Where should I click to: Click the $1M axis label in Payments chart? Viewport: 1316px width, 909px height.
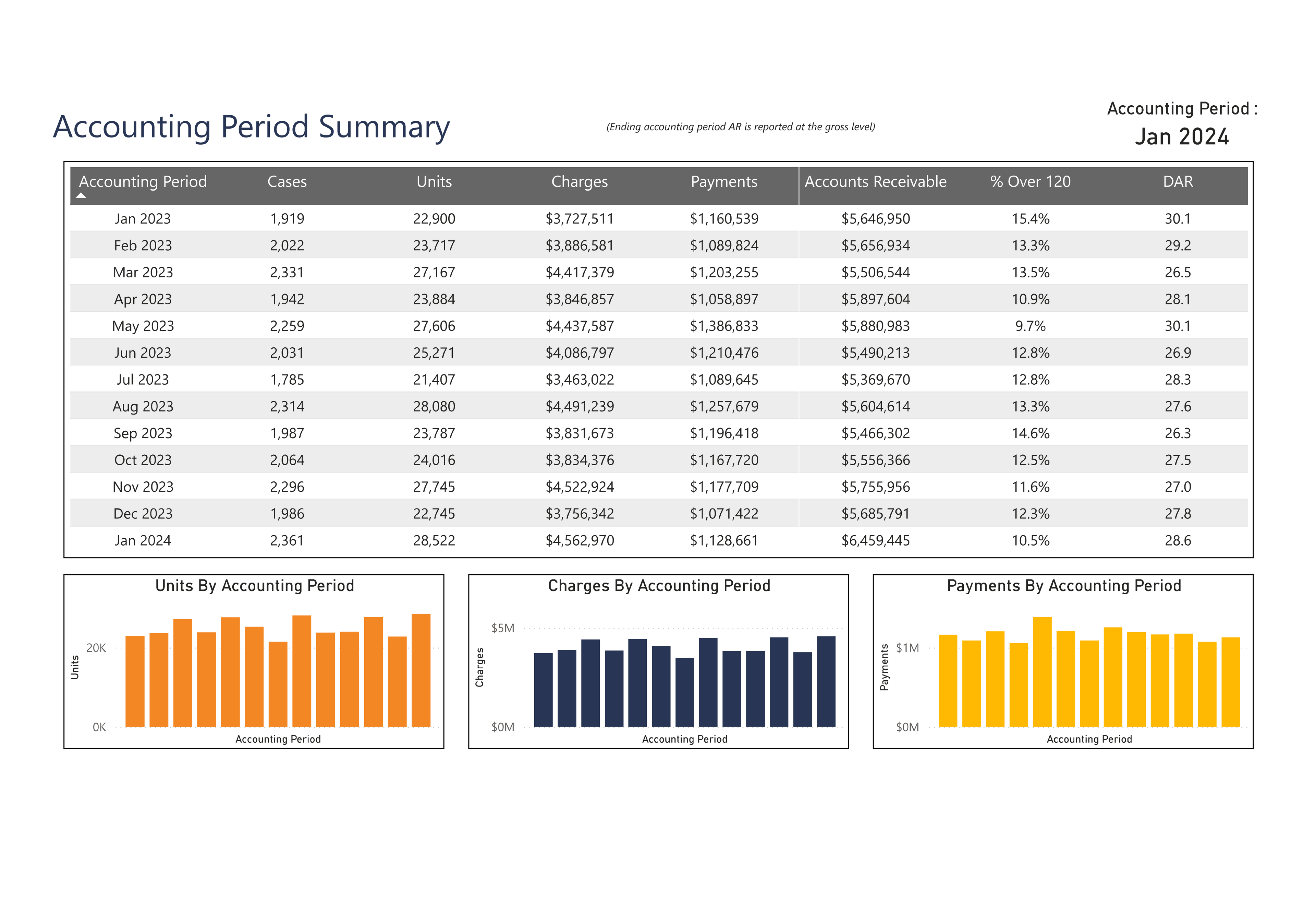pos(907,648)
